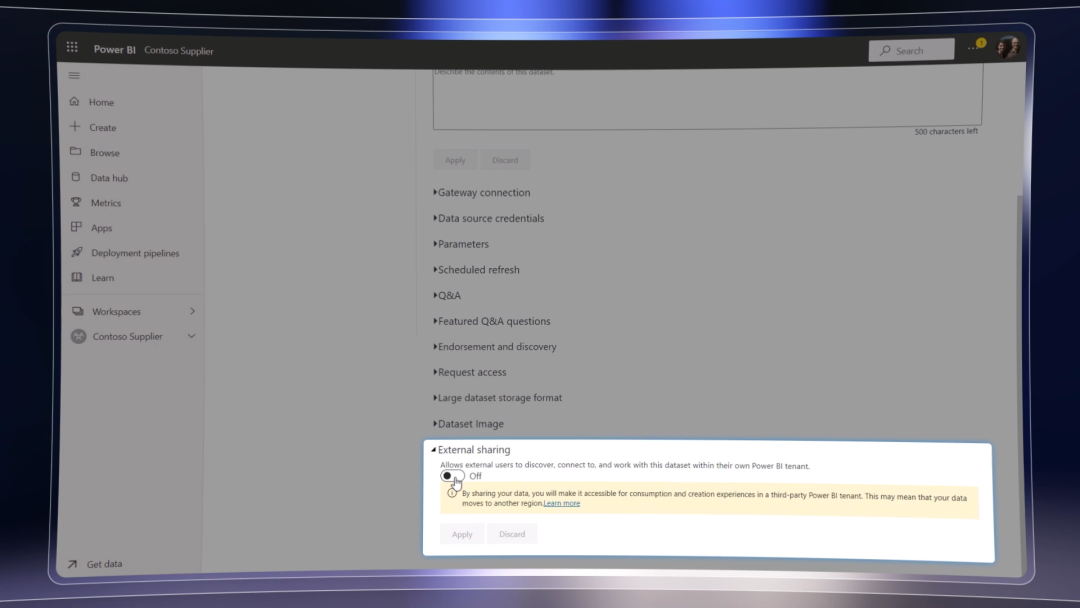This screenshot has width=1080, height=608.
Task: Click Get data at sidebar bottom
Action: [104, 564]
